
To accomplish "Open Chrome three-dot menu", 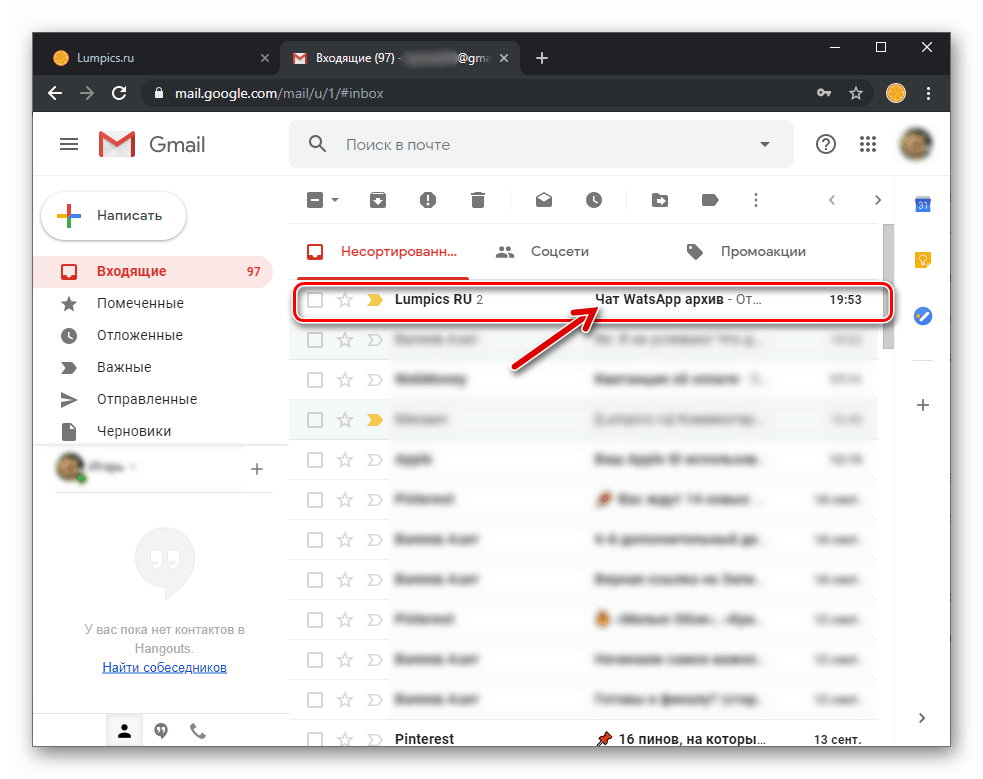I will (x=928, y=93).
